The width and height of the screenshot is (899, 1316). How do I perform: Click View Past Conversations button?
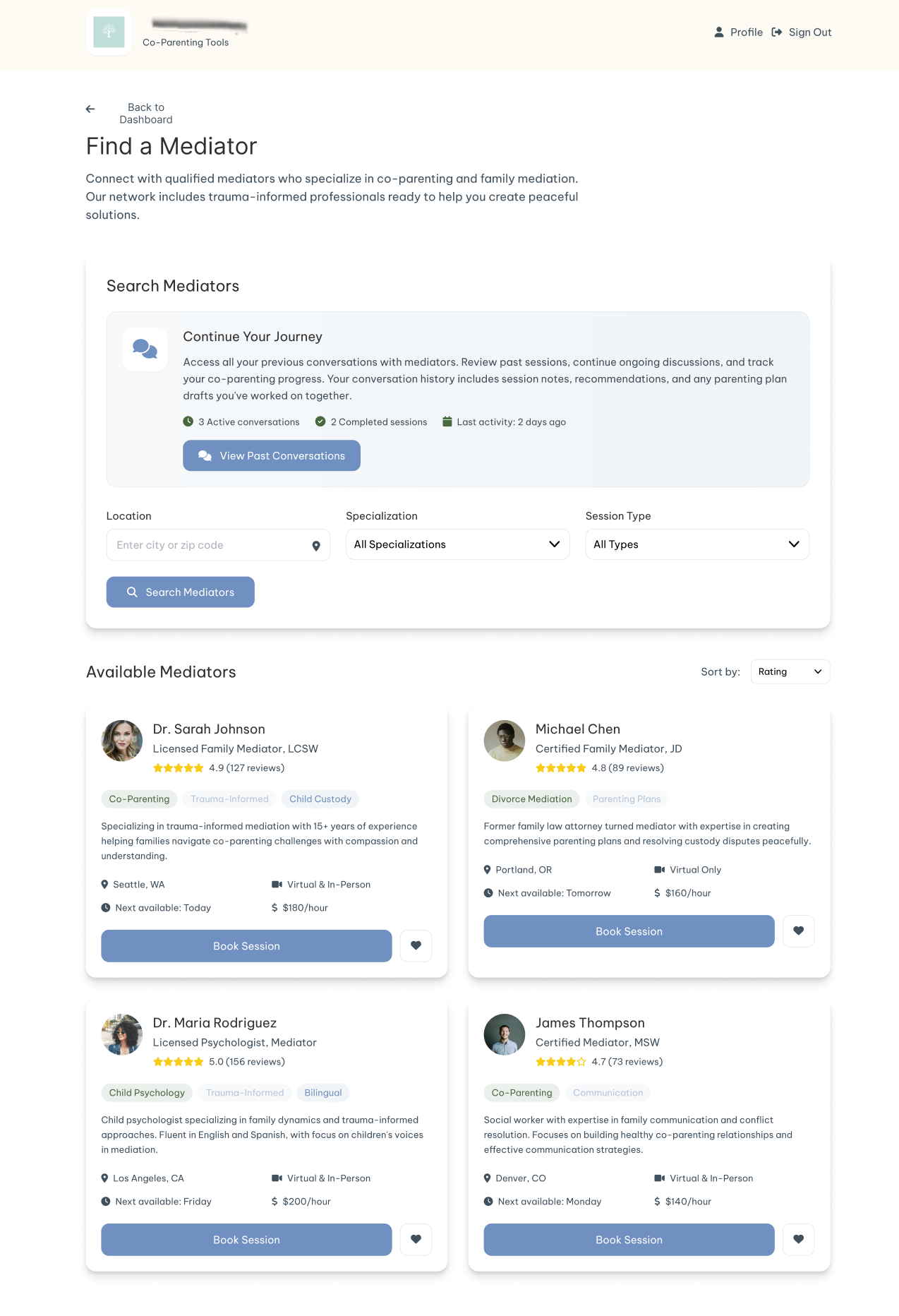[x=272, y=456]
